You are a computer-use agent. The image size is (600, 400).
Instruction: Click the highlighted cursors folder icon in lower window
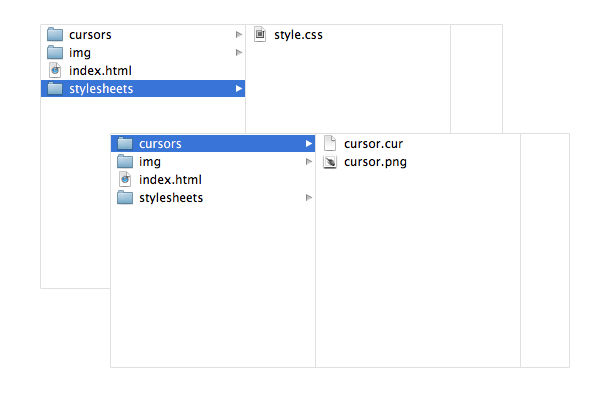point(125,144)
